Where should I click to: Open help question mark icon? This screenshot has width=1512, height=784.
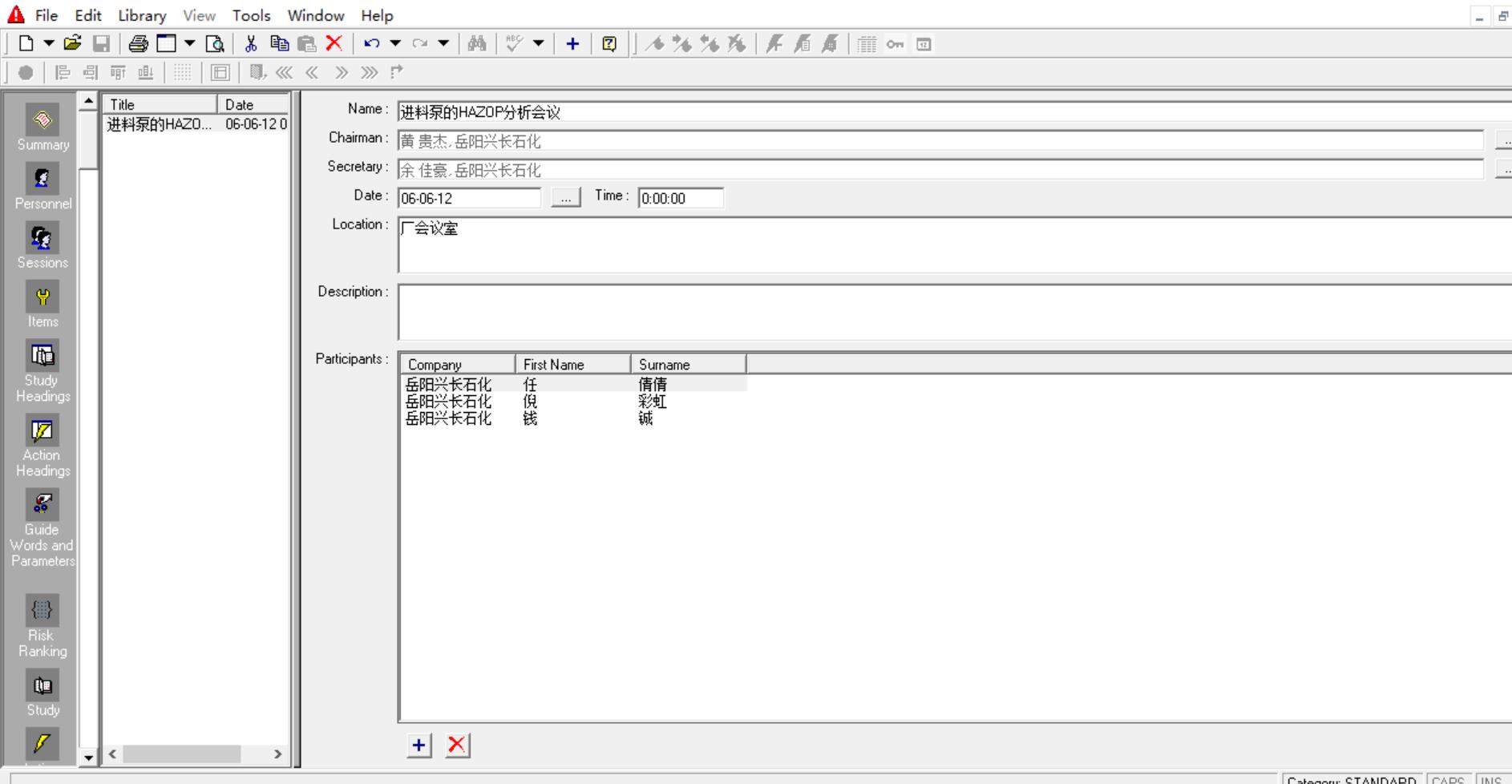[609, 44]
